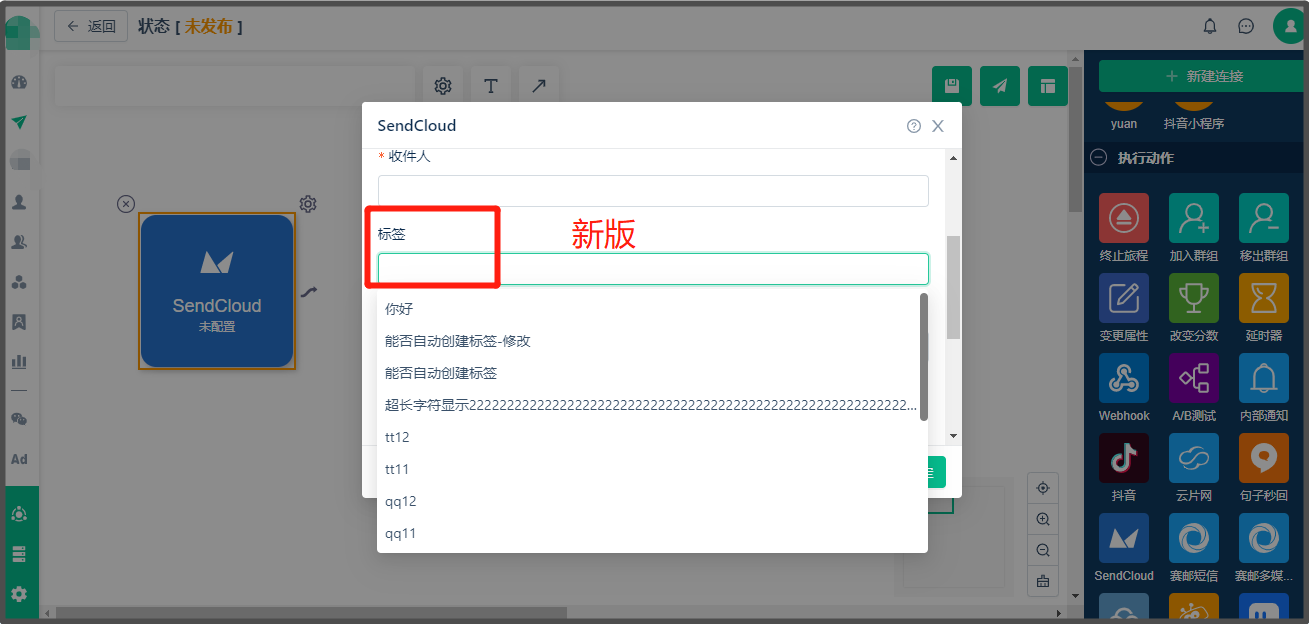
Task: Click the SendCloud dialog vertical scrollbar
Action: coord(953,287)
